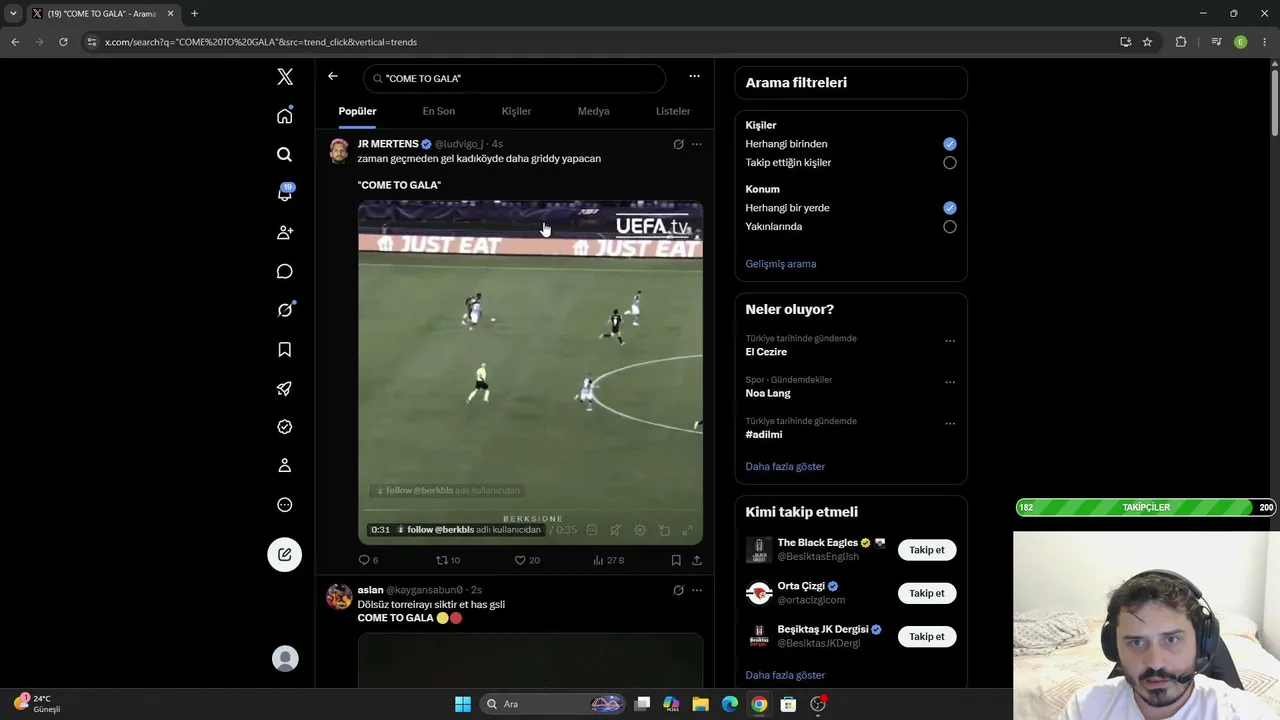
Task: Bookmark this page with Chrome star
Action: 1147,42
